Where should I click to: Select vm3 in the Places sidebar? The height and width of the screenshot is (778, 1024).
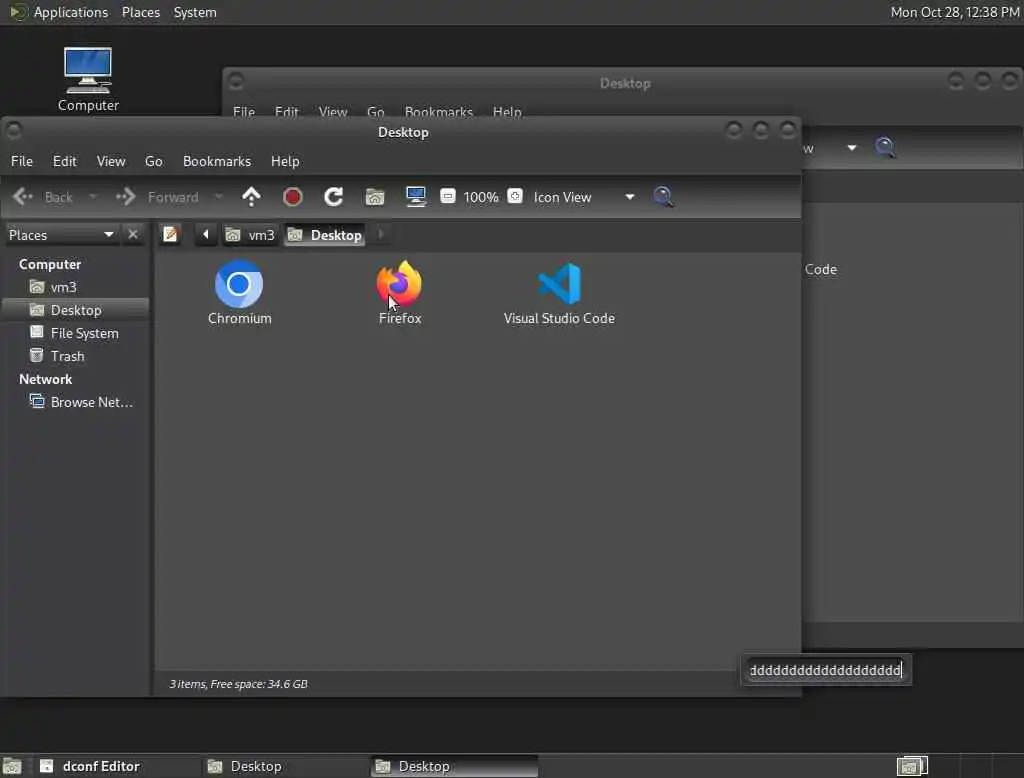[76, 287]
